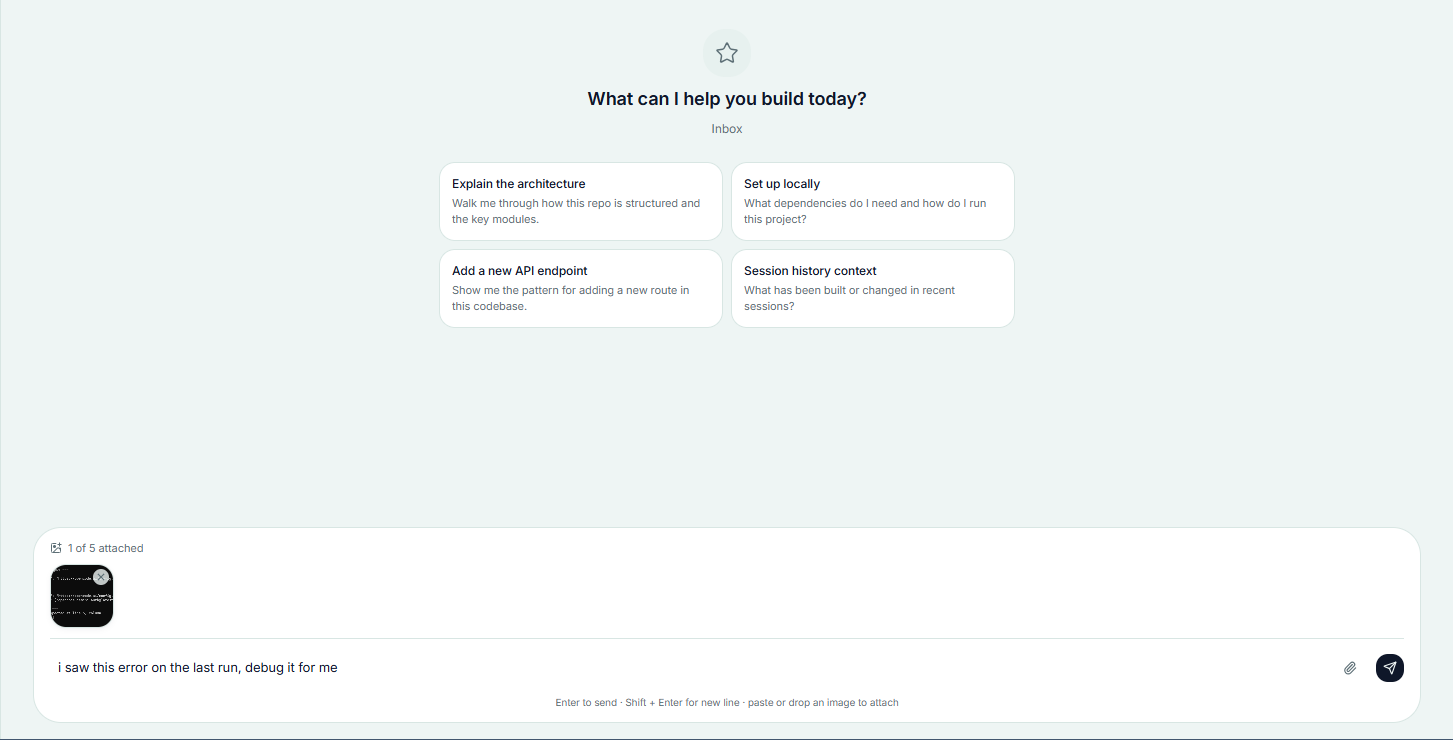The image size is (1453, 740).
Task: Select the 'Explain the architecture' suggestion card
Action: [x=581, y=201]
